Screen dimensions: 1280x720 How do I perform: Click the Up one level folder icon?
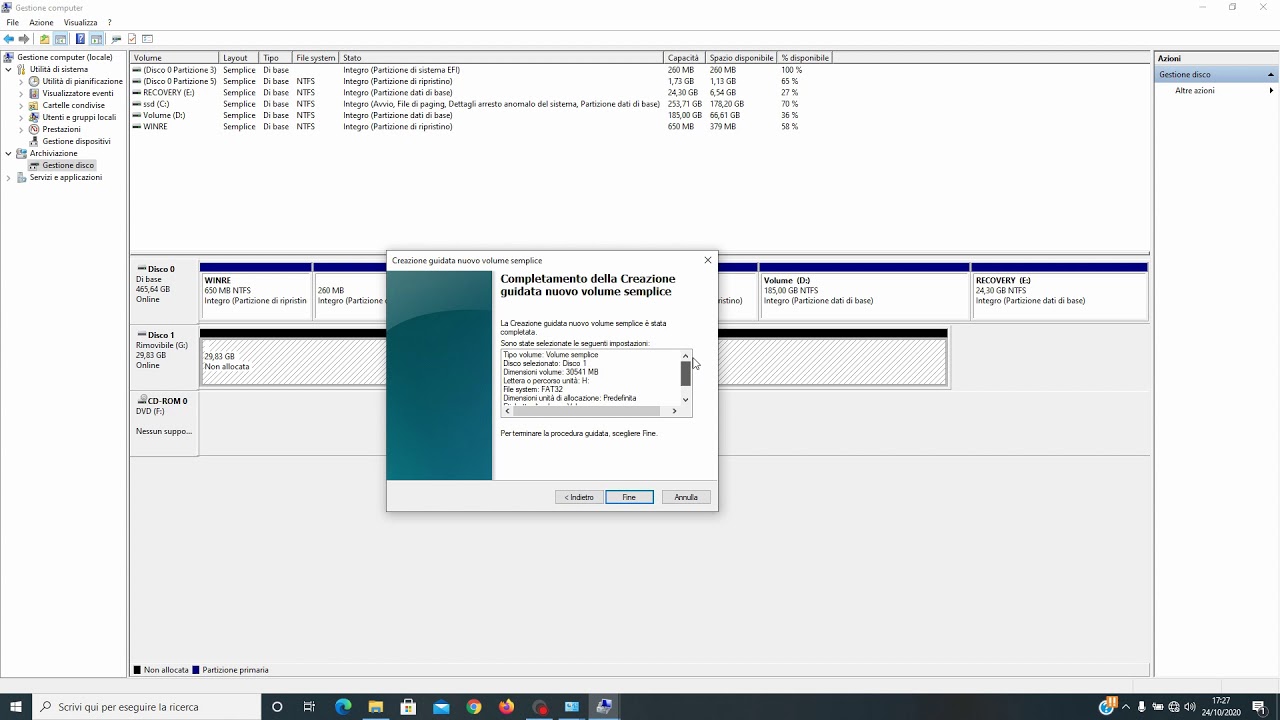coord(44,39)
